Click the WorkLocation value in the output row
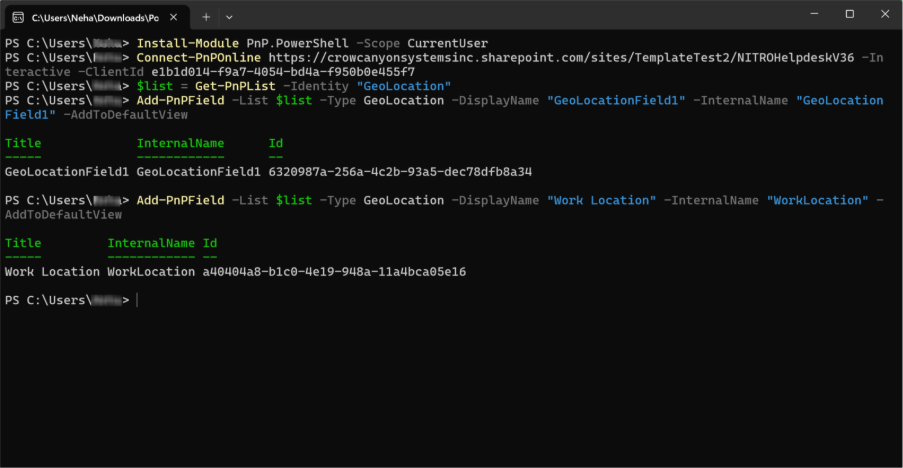Screen dimensions: 903x468 (151, 272)
